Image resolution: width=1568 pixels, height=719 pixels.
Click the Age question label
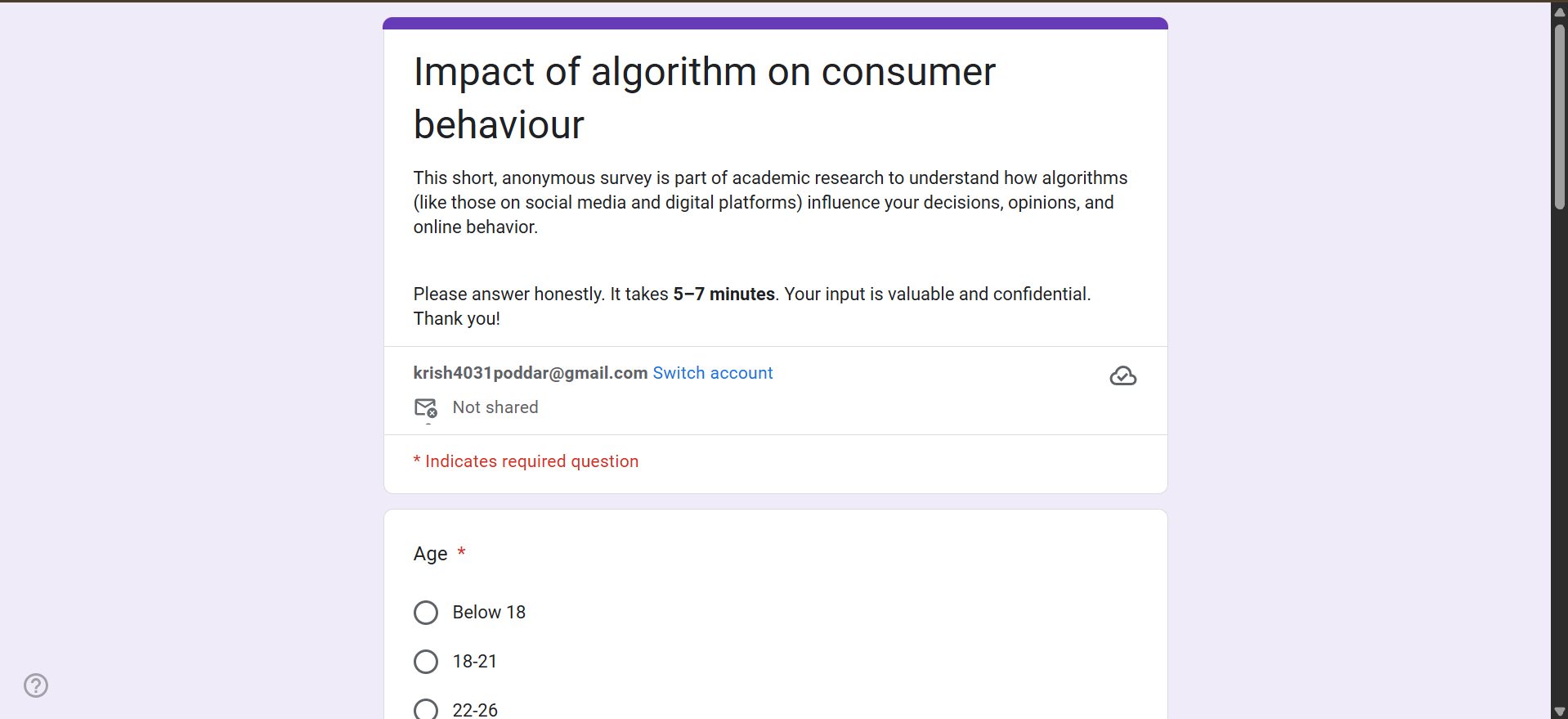430,554
